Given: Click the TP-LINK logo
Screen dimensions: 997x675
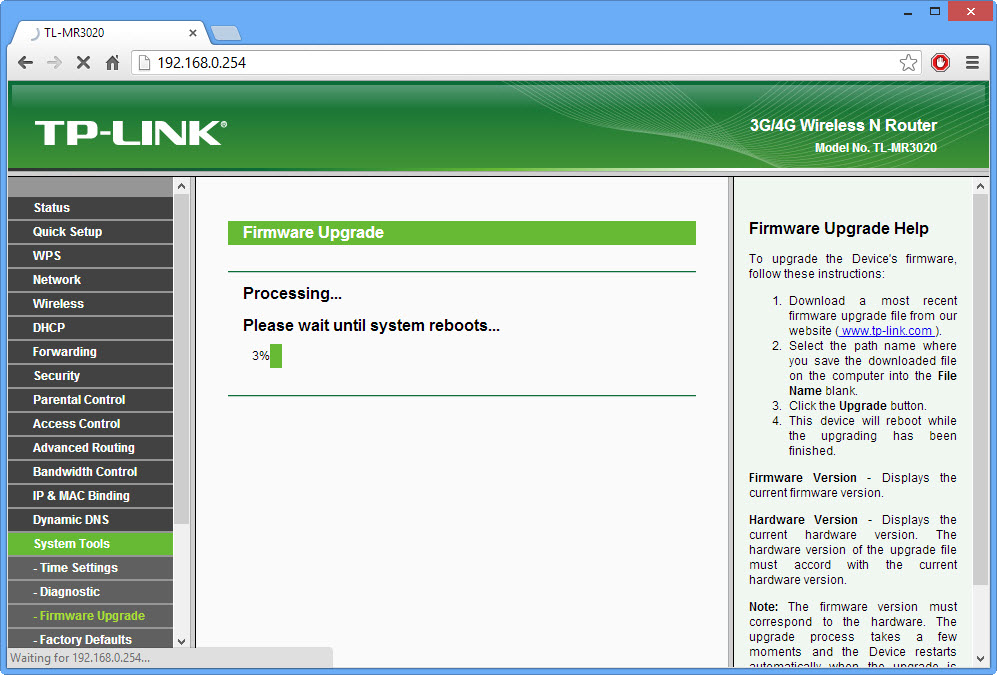Looking at the screenshot, I should 130,133.
